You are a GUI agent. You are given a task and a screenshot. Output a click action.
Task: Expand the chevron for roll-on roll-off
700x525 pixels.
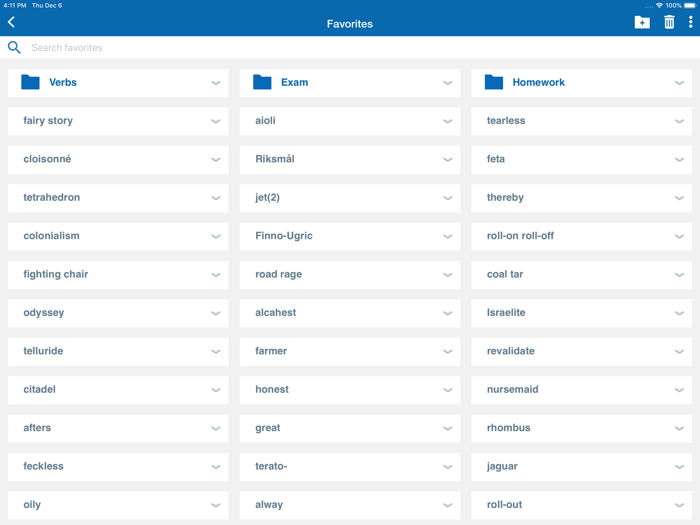coord(679,236)
